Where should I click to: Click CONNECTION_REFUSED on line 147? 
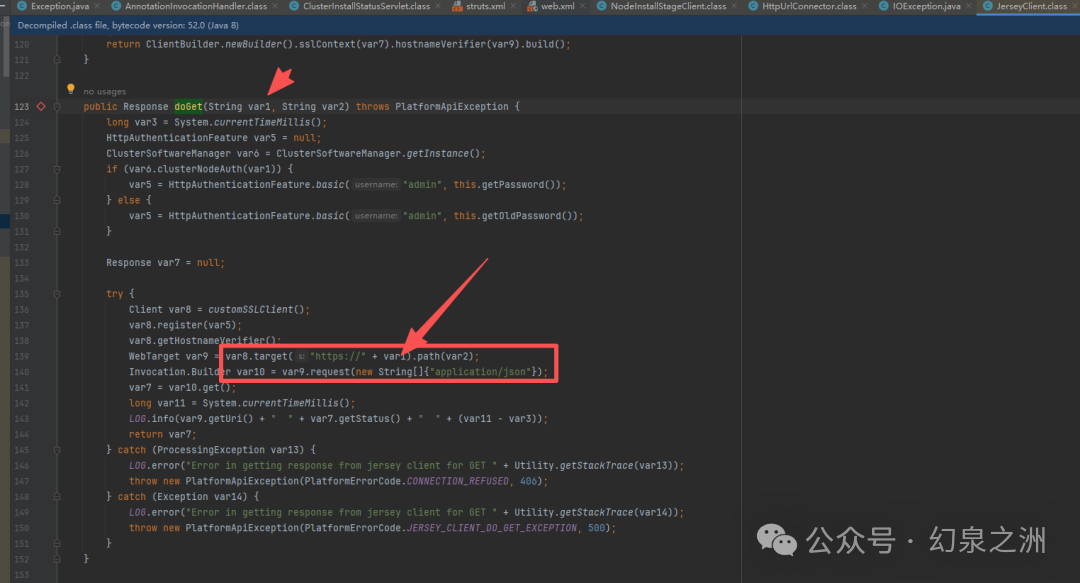pos(457,481)
